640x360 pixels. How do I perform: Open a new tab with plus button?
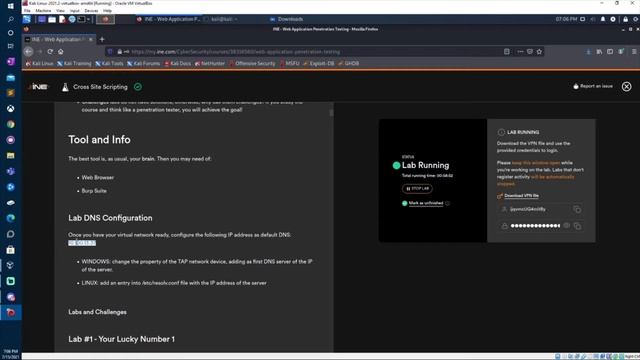tap(102, 40)
